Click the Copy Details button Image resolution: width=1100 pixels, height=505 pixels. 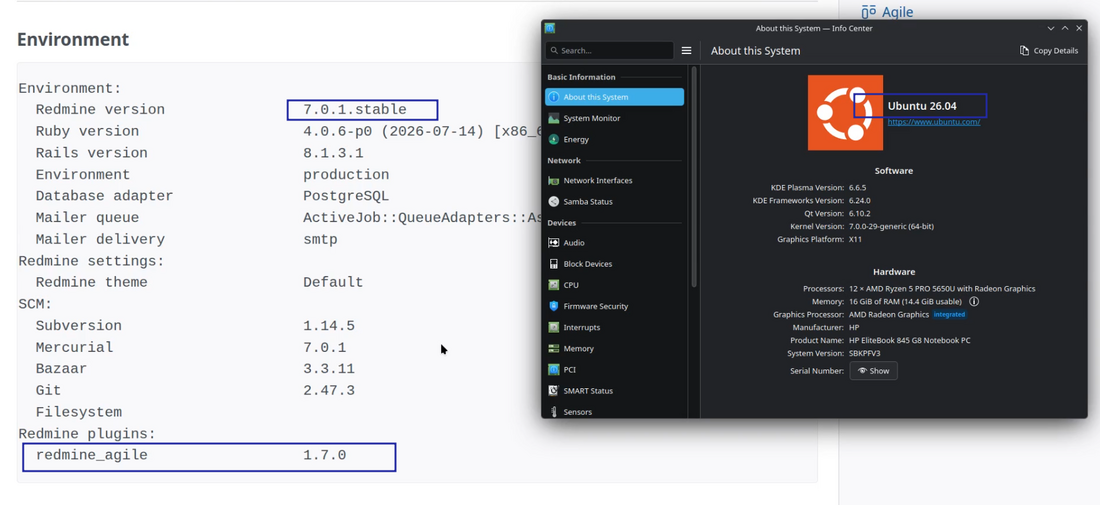tap(1049, 50)
